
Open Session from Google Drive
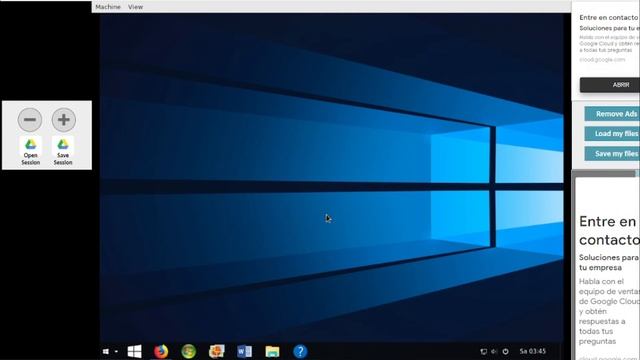click(31, 151)
